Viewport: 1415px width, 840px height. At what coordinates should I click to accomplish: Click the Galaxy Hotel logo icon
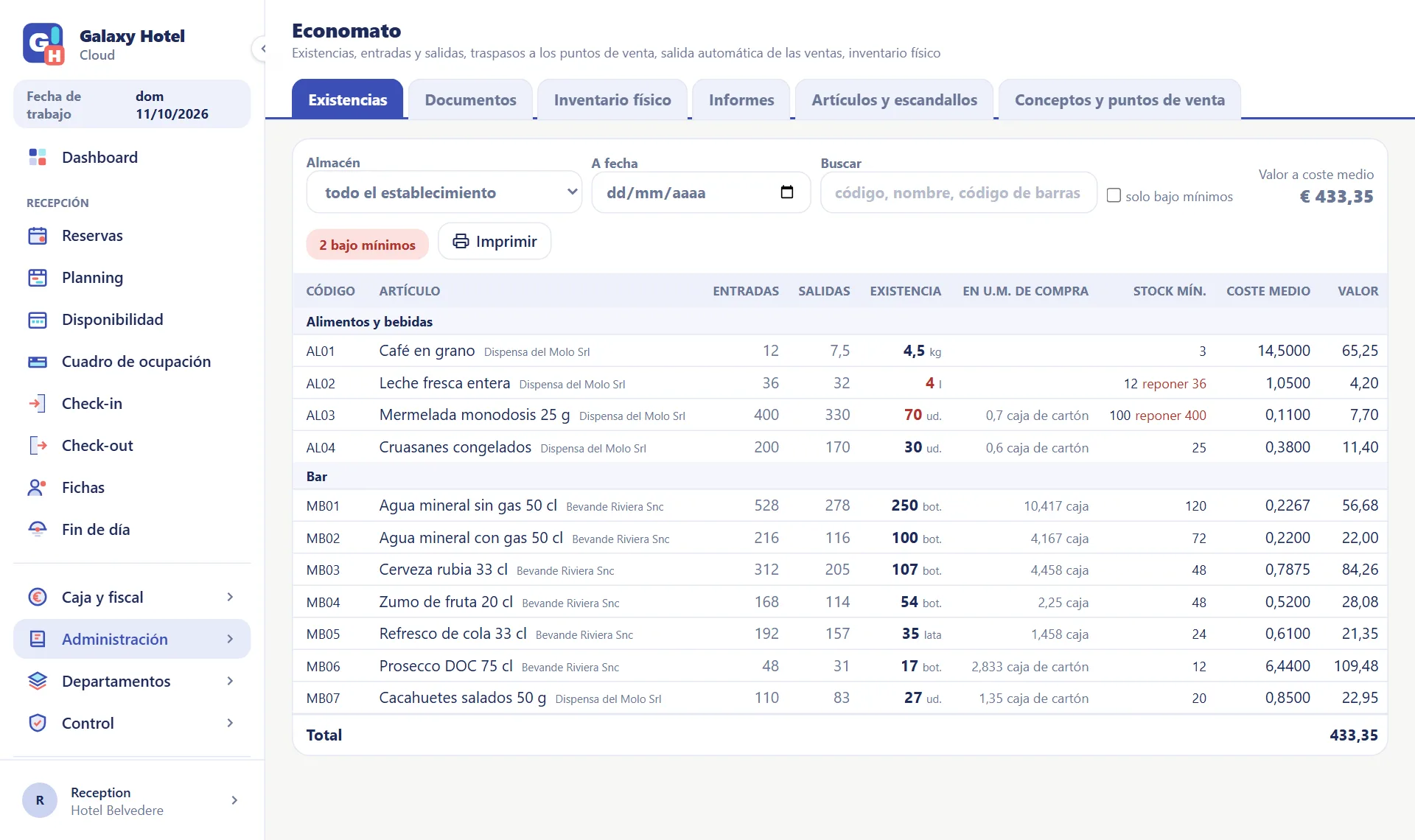point(43,44)
